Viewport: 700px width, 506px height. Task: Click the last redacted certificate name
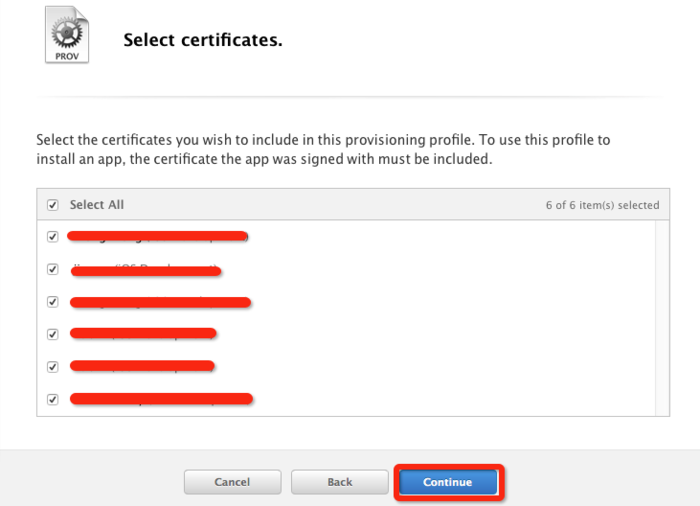point(162,399)
